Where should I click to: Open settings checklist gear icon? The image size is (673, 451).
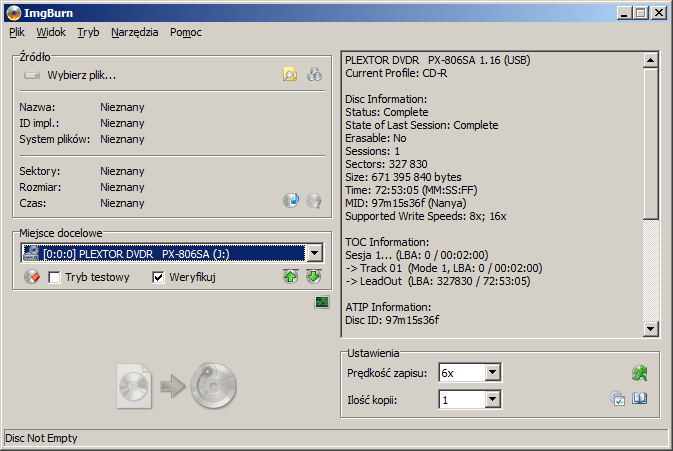coord(617,399)
